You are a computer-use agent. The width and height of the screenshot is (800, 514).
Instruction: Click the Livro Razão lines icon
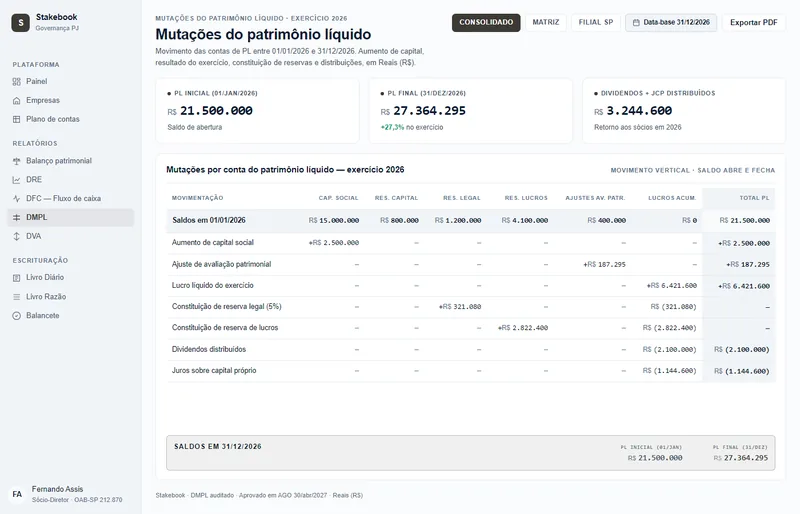click(17, 297)
